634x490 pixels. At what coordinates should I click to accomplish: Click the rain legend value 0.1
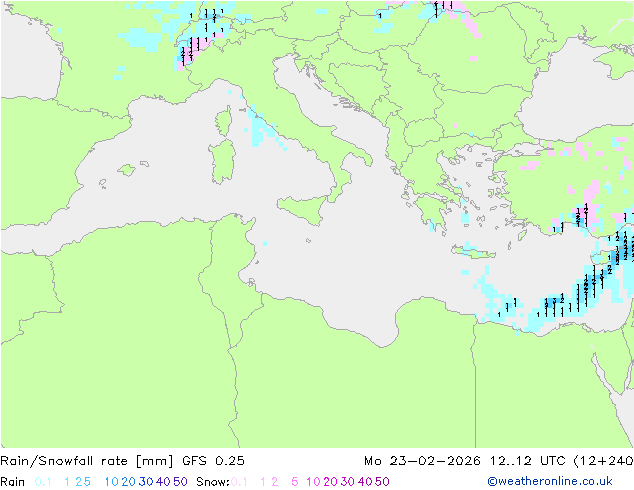(43, 482)
